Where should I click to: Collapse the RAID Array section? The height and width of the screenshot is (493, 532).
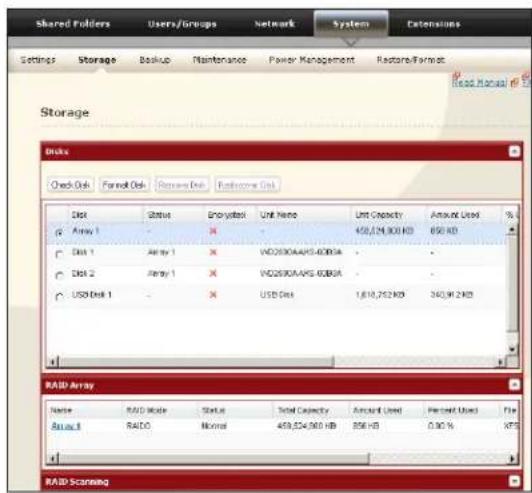pyautogui.click(x=514, y=385)
